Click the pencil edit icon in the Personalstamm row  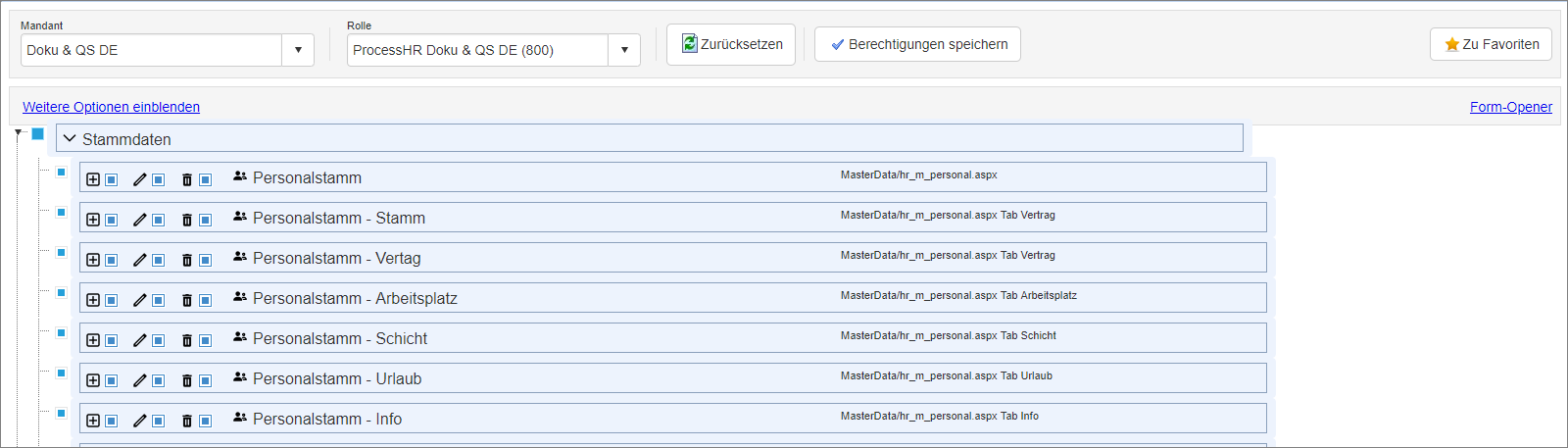[x=140, y=179]
